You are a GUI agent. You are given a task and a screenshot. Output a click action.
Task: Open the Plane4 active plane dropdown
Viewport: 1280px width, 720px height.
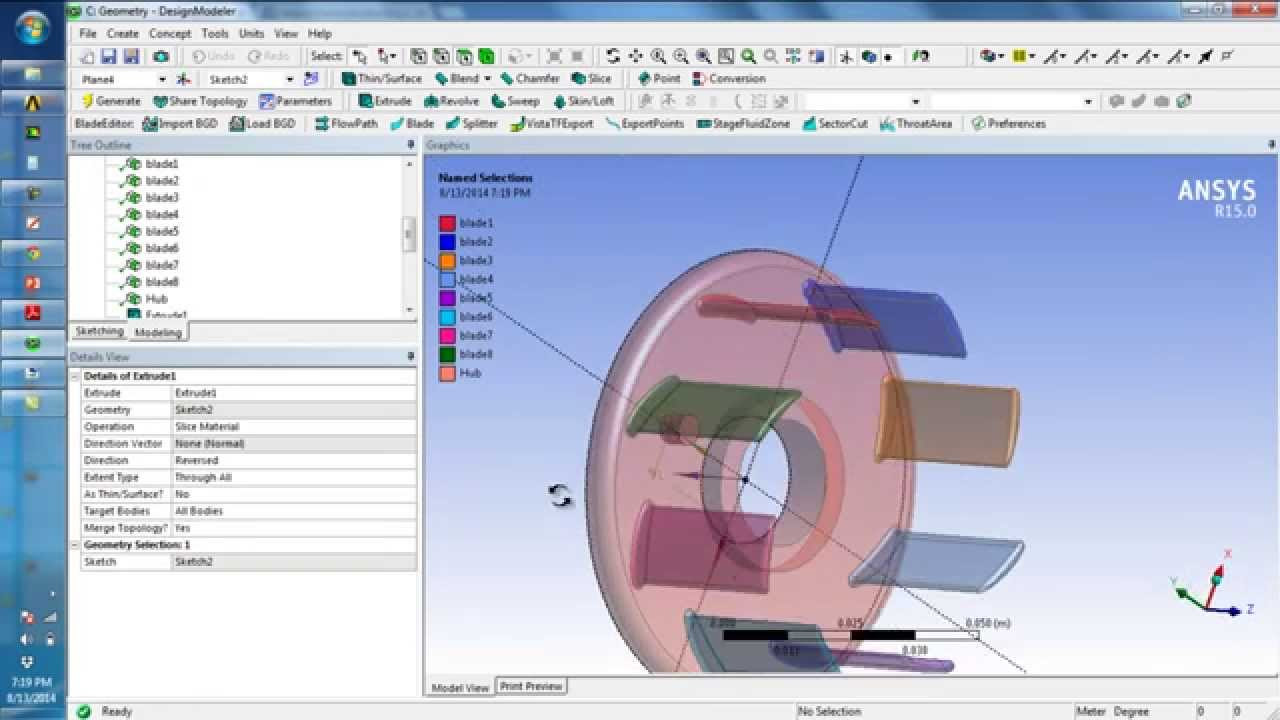[162, 79]
